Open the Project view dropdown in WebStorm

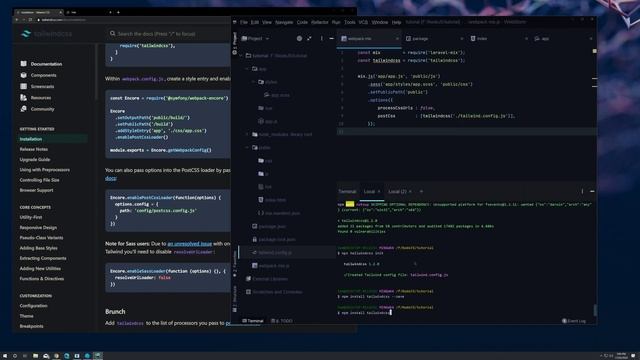pyautogui.click(x=256, y=38)
